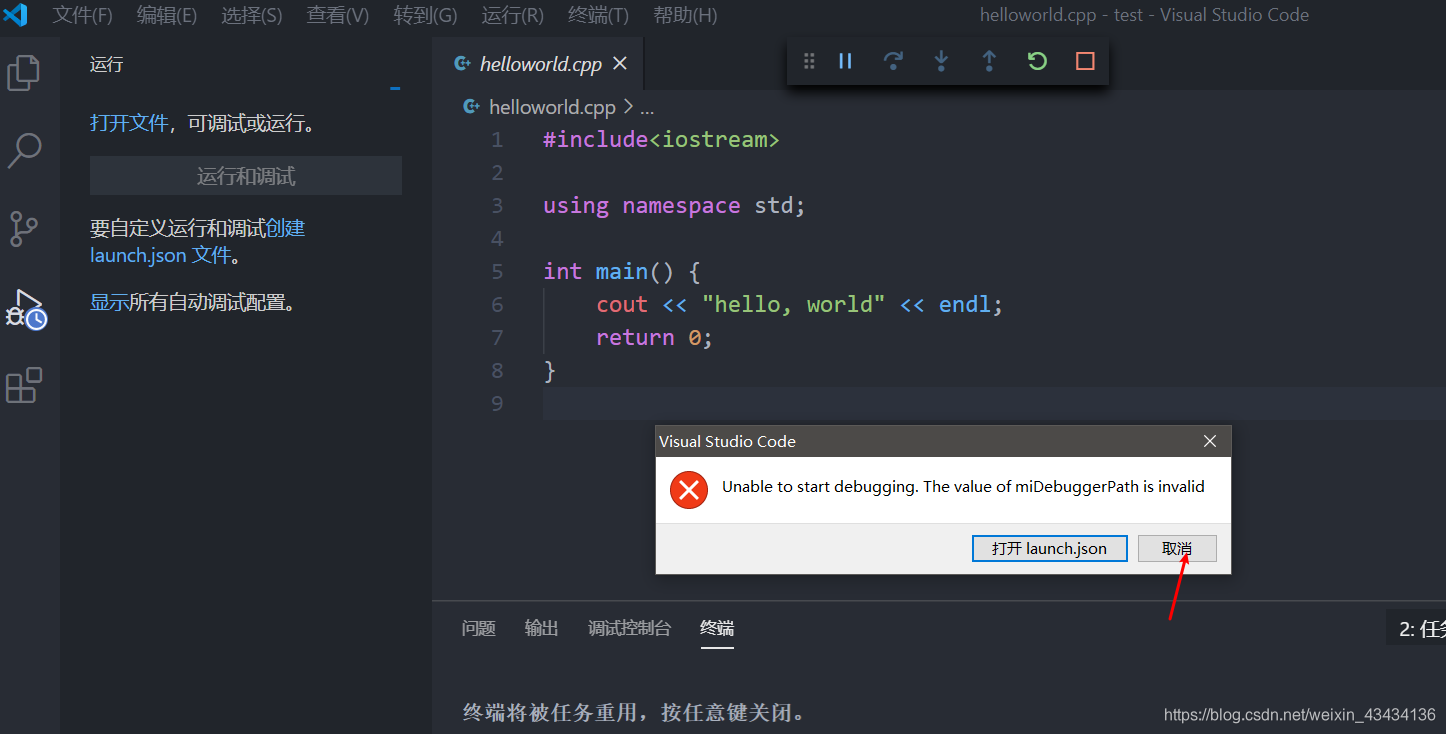Image resolution: width=1446 pixels, height=734 pixels.
Task: Click line number 9 in the gutter
Action: (497, 404)
